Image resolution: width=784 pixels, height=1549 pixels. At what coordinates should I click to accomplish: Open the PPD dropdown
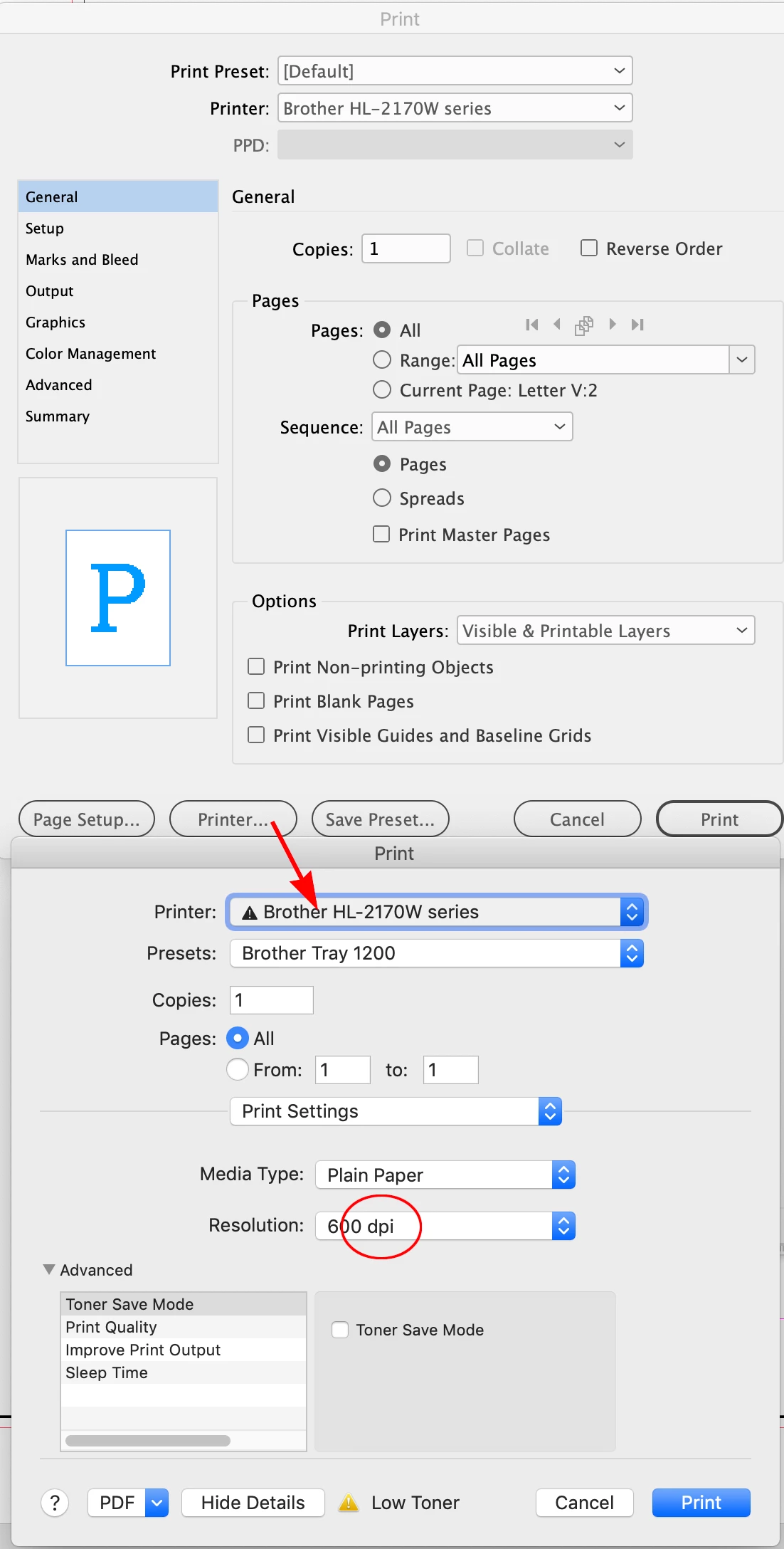[x=455, y=145]
